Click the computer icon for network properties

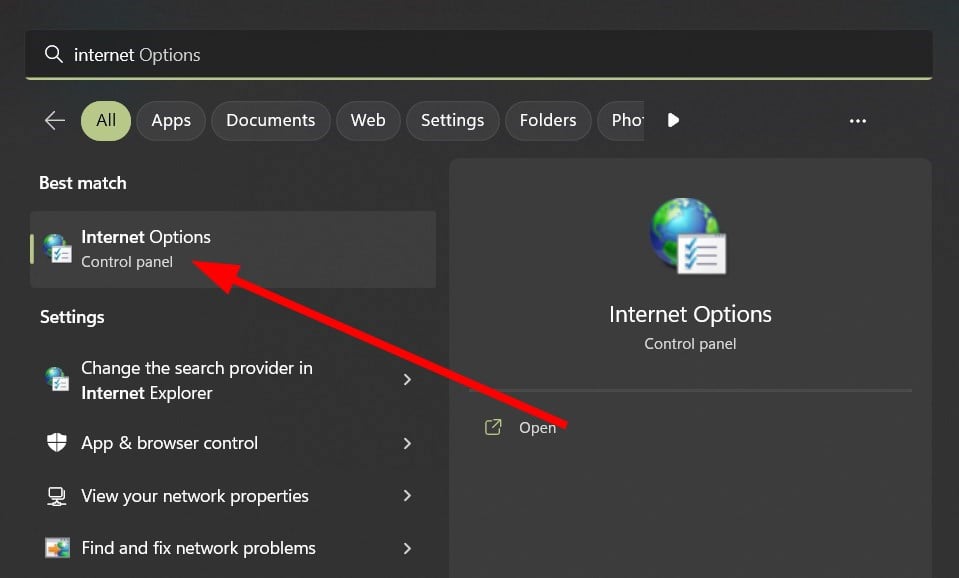57,496
